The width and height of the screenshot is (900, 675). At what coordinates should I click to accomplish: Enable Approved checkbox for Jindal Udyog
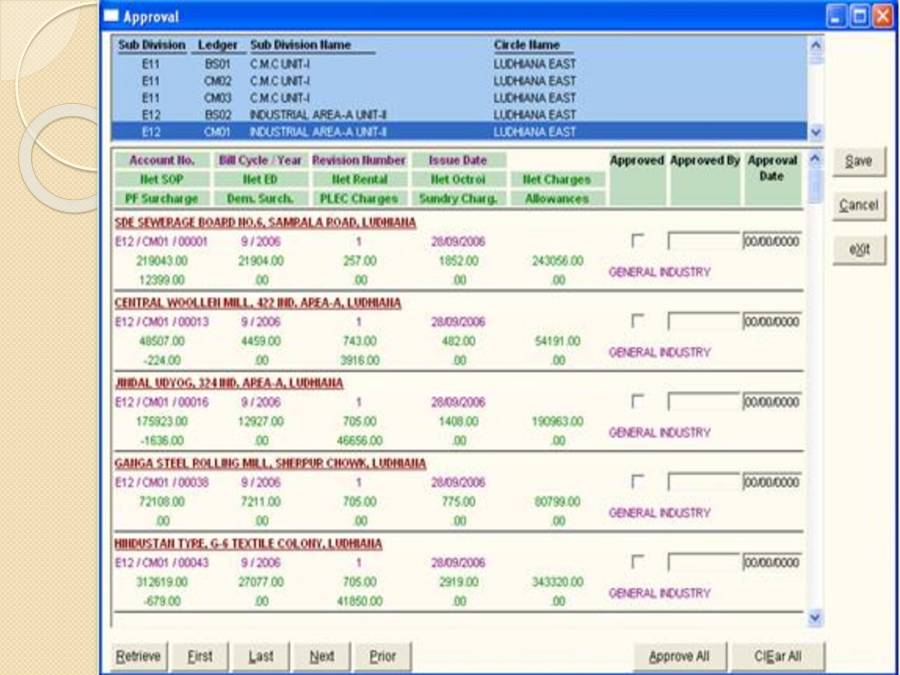[637, 401]
